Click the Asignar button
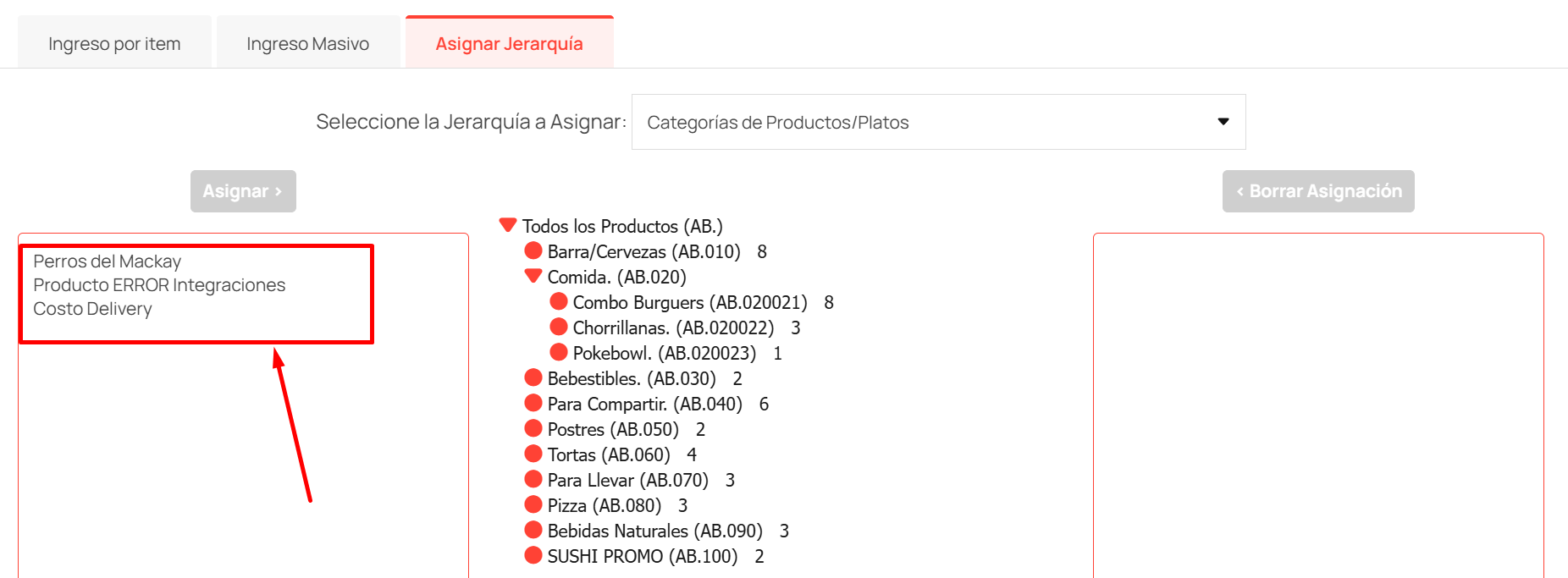Image resolution: width=1568 pixels, height=578 pixels. pos(243,191)
